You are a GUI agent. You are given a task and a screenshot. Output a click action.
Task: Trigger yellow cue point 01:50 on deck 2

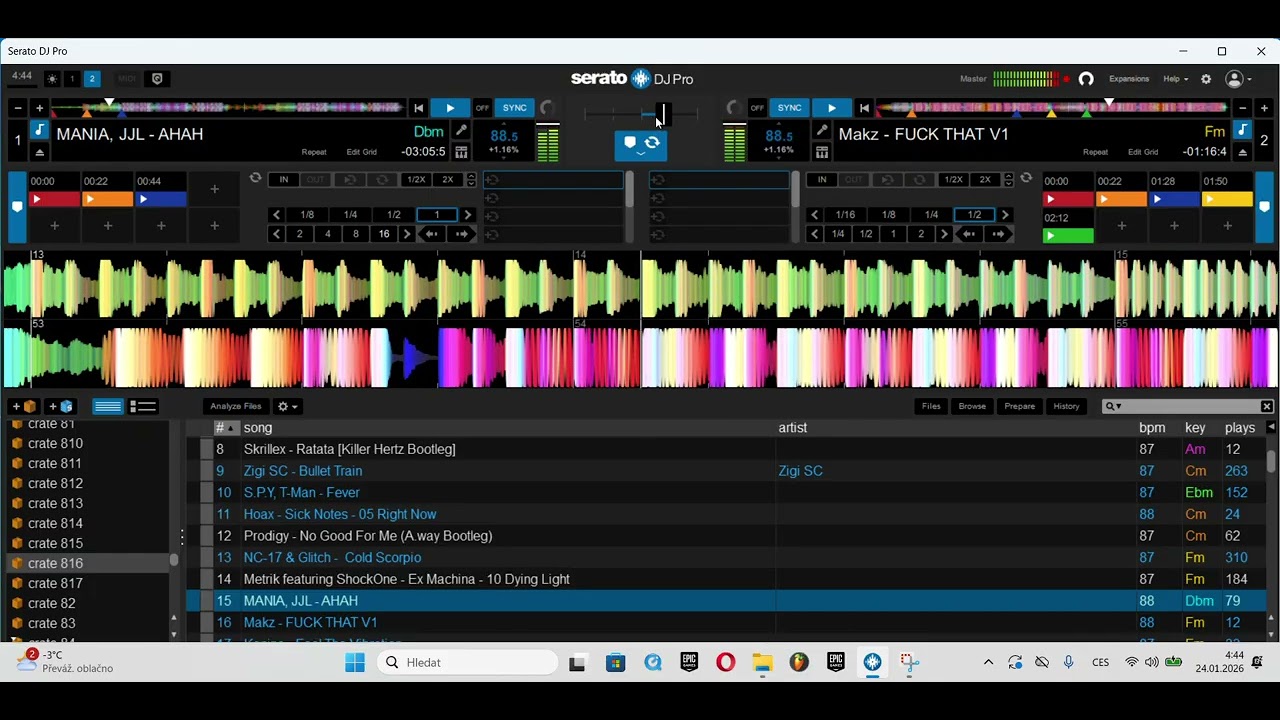tap(1227, 199)
